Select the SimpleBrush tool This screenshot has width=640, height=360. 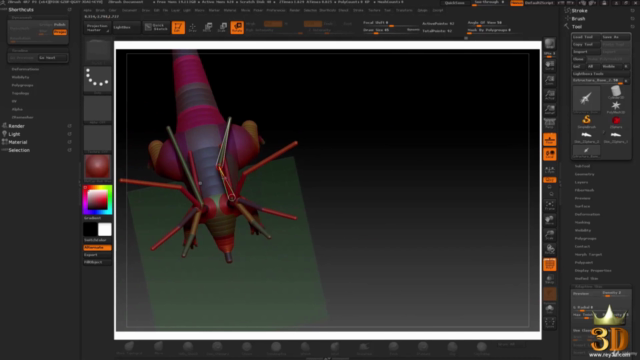(x=586, y=121)
